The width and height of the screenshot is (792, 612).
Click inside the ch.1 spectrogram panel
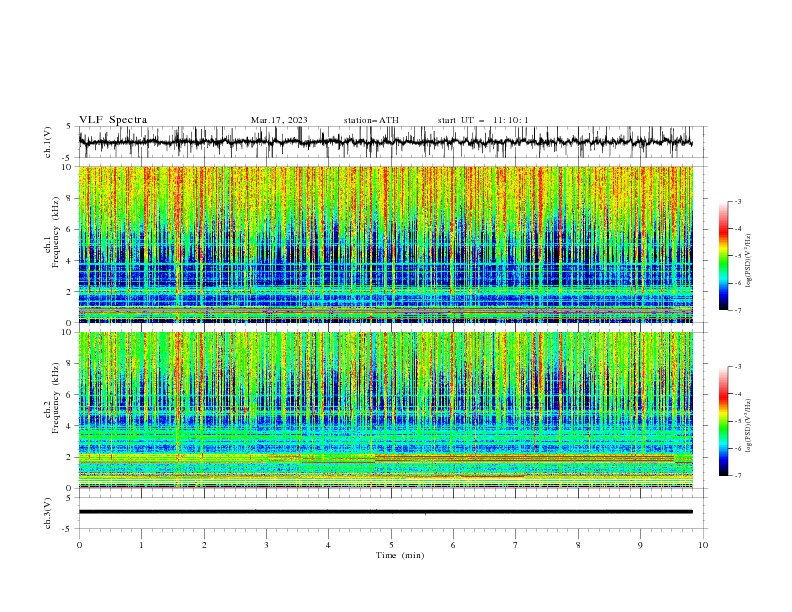pyautogui.click(x=385, y=244)
